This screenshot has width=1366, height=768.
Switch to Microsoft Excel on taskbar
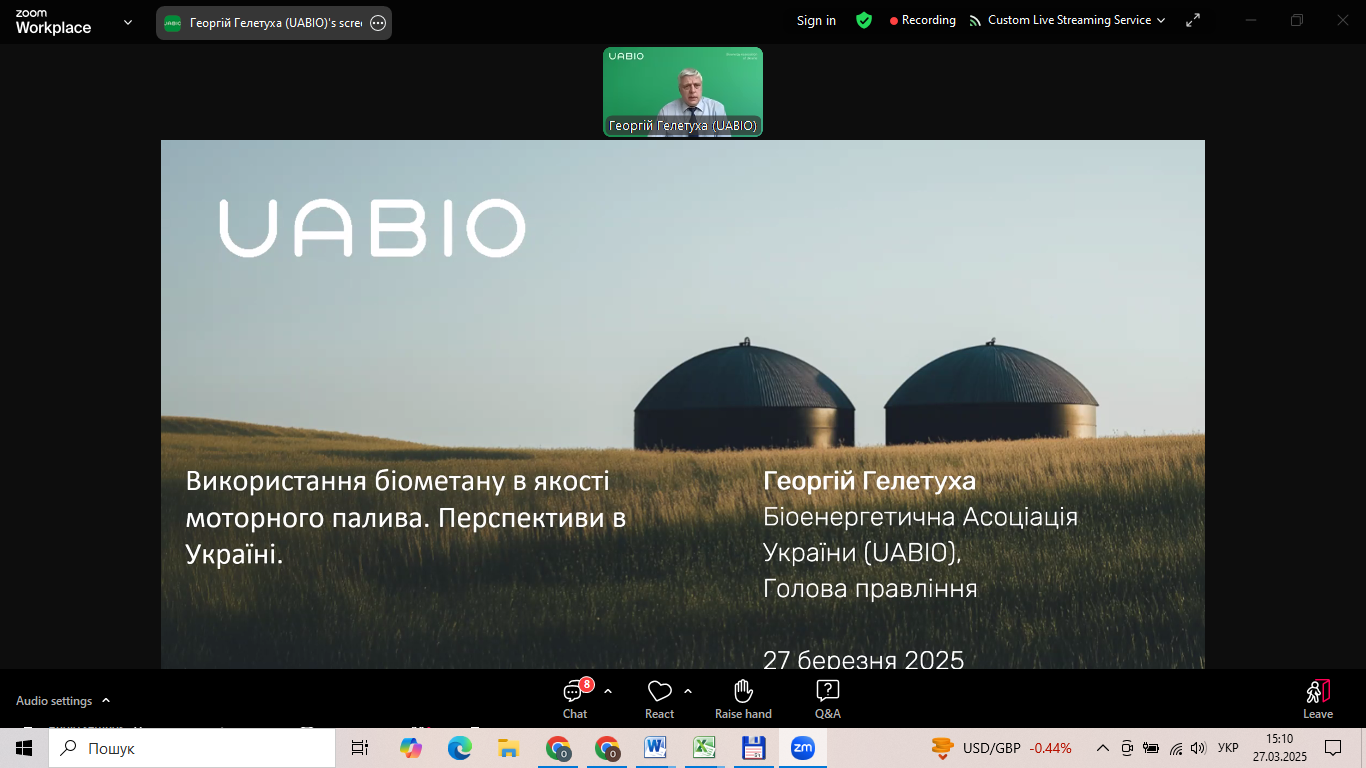pyautogui.click(x=705, y=748)
